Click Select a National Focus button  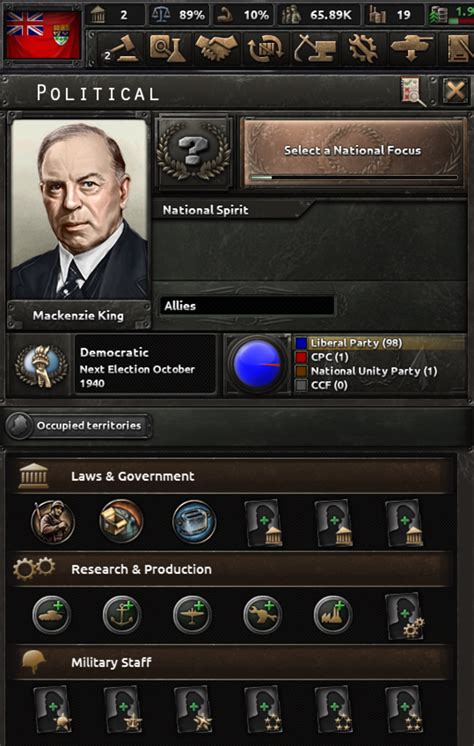(x=353, y=151)
